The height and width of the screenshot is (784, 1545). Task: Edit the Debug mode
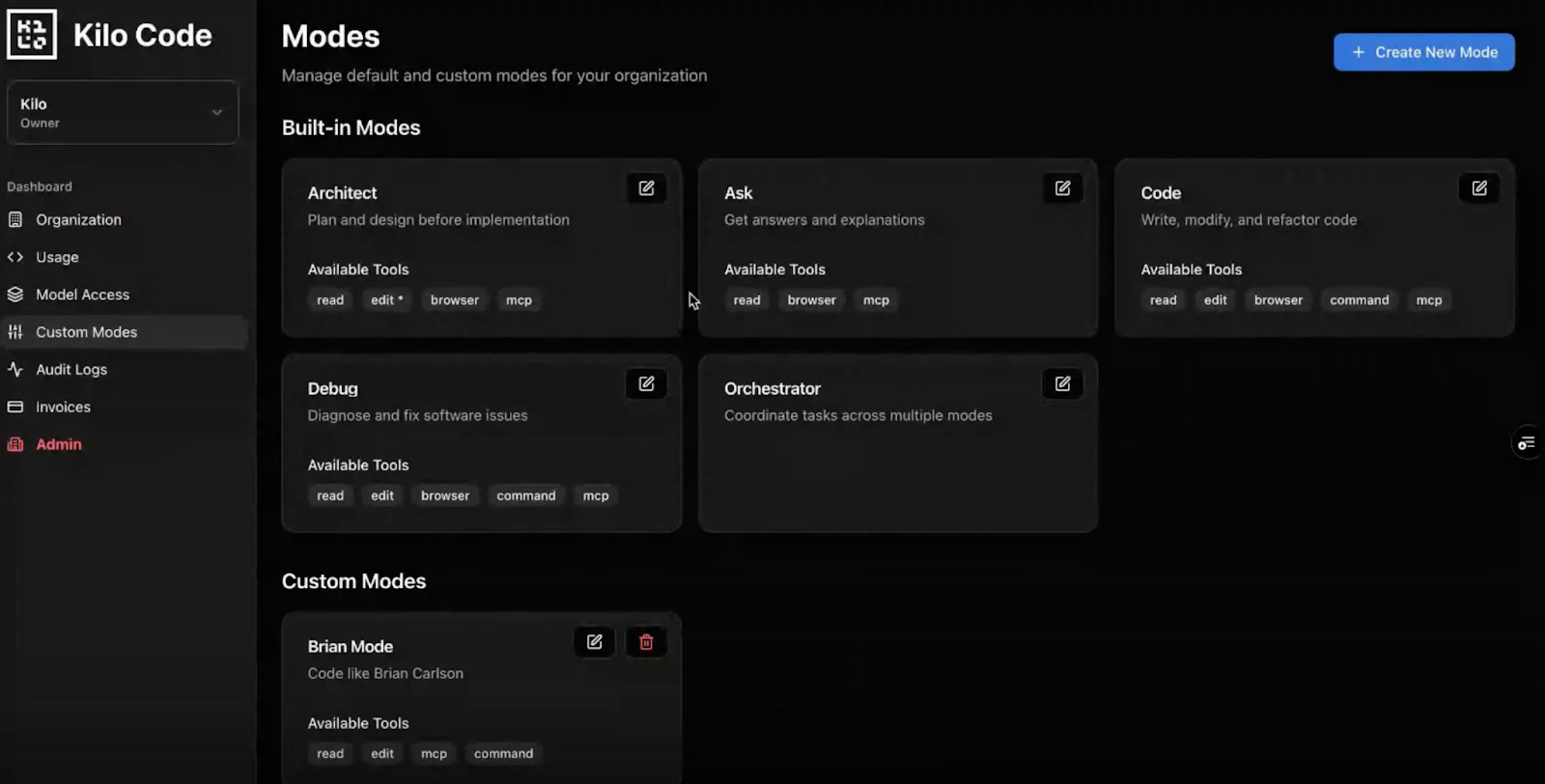point(646,384)
